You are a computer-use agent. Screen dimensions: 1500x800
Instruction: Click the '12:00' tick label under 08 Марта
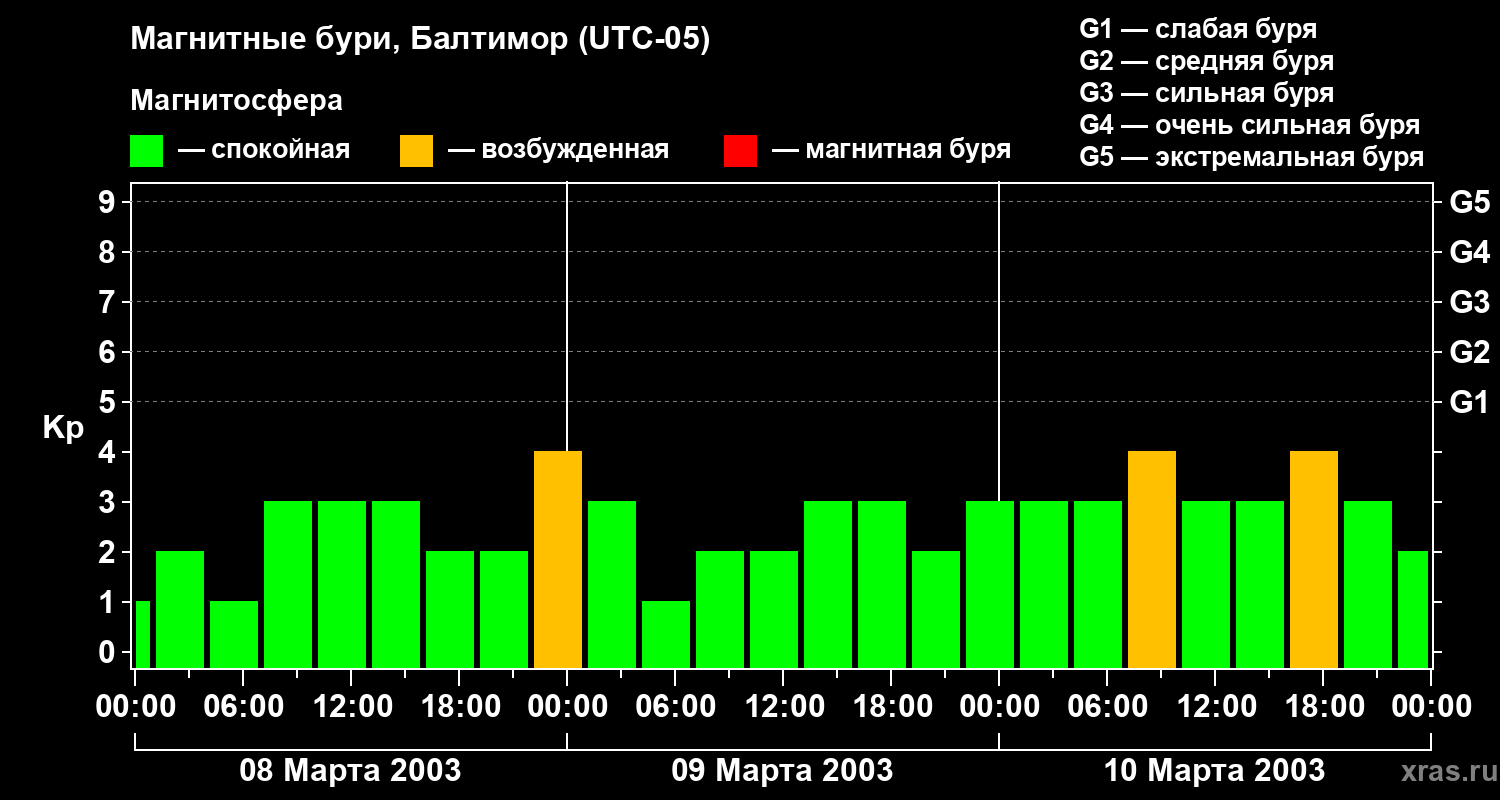351,707
